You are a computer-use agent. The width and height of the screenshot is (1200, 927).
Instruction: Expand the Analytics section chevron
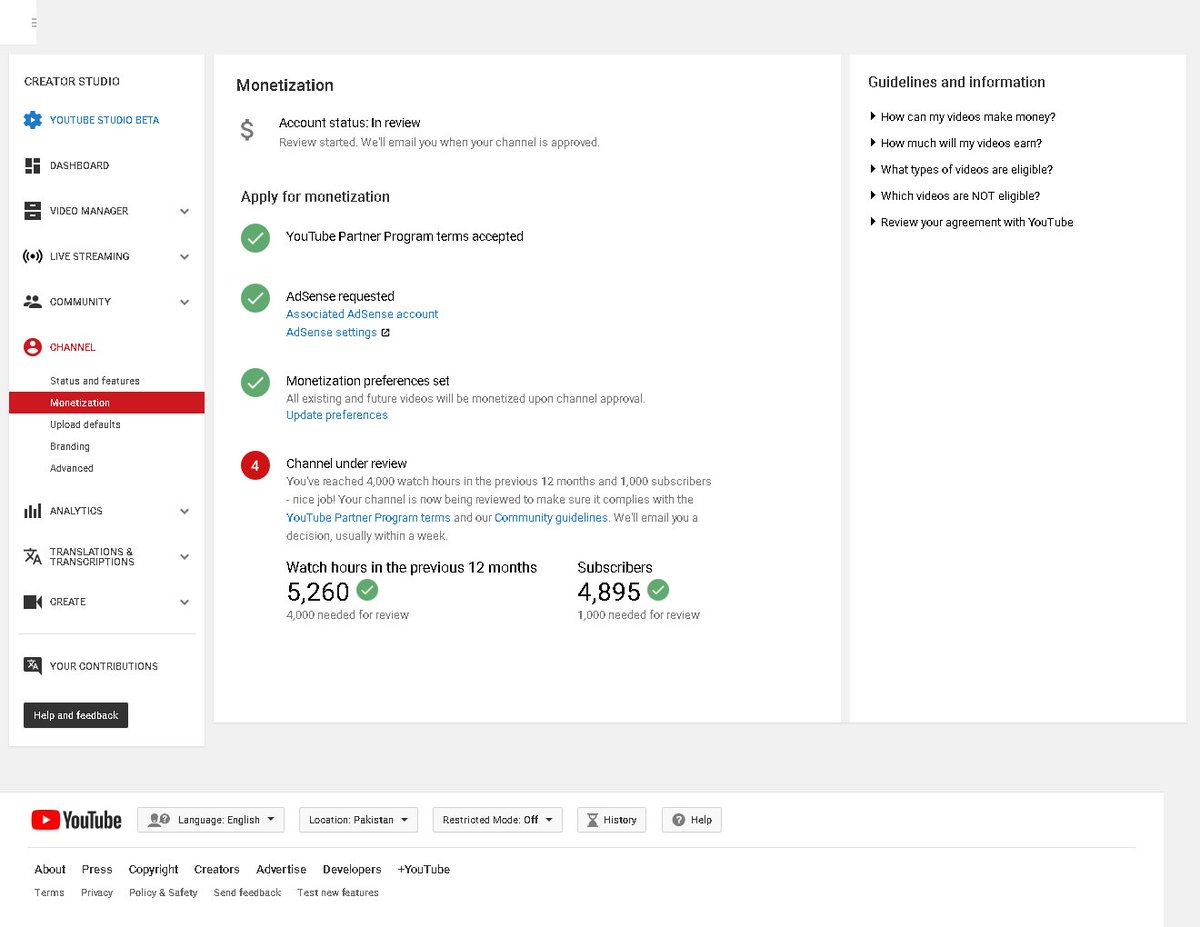[x=184, y=511]
